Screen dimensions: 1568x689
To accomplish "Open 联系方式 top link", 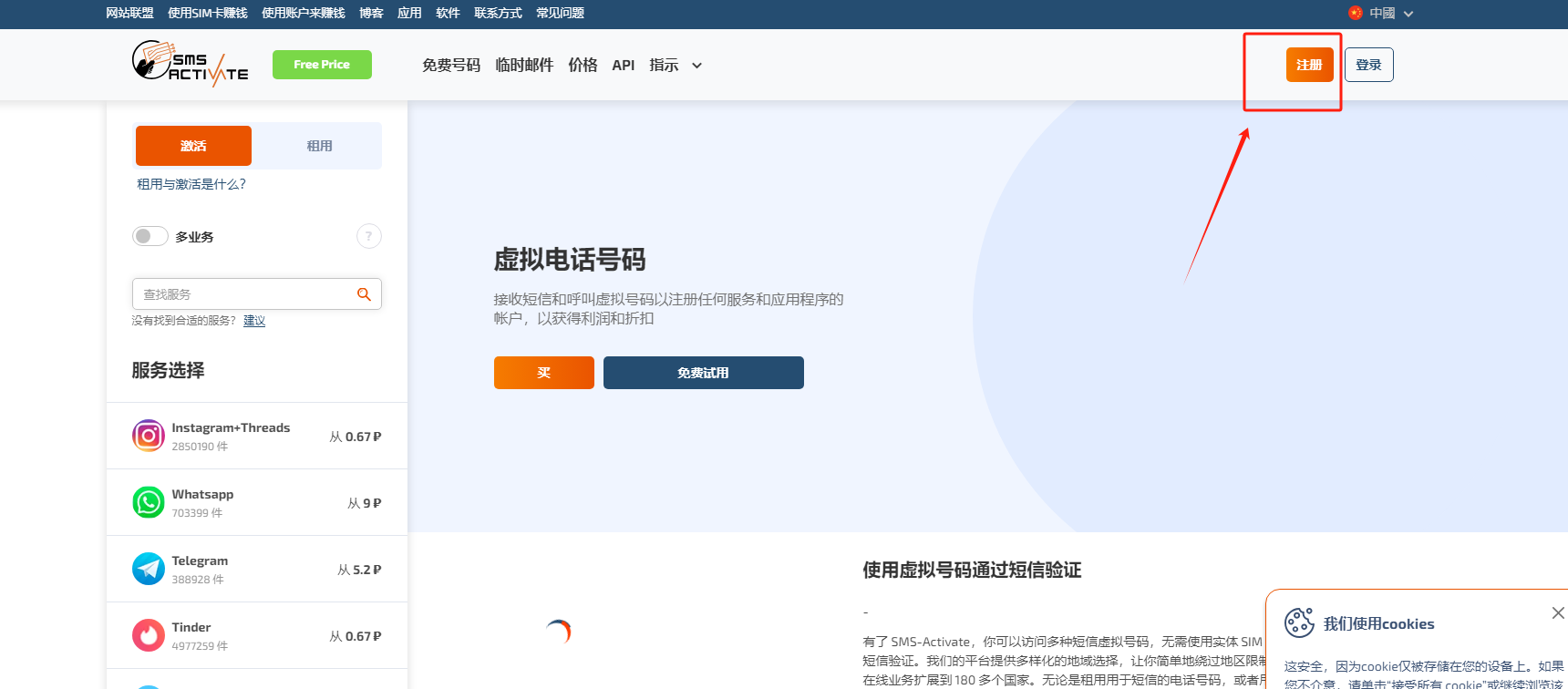I will pyautogui.click(x=498, y=13).
